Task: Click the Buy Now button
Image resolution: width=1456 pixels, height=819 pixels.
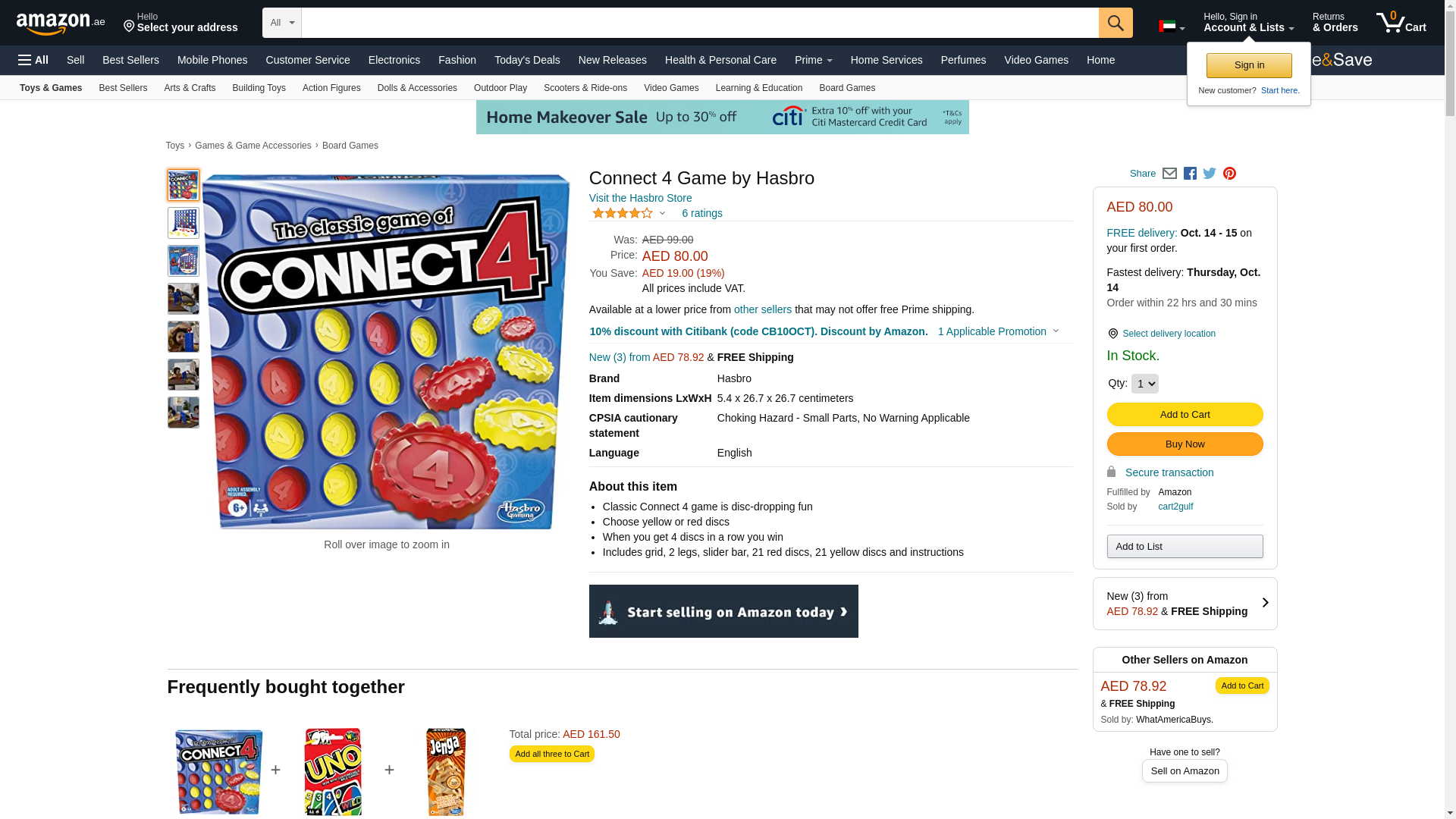Action: point(1185,444)
